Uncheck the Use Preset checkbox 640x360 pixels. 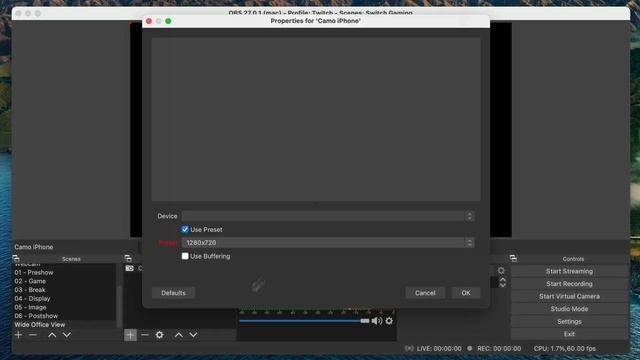185,229
